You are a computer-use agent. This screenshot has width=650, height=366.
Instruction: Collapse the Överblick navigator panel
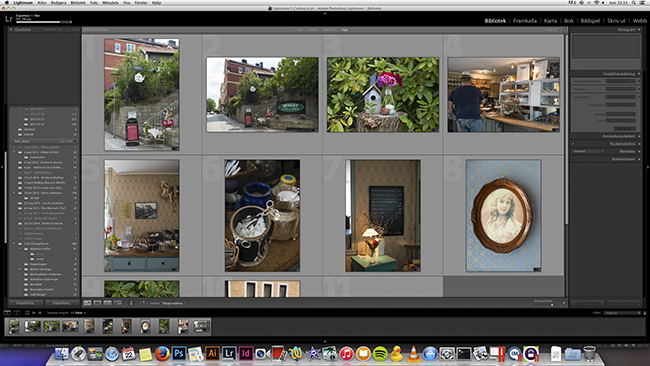click(x=11, y=30)
